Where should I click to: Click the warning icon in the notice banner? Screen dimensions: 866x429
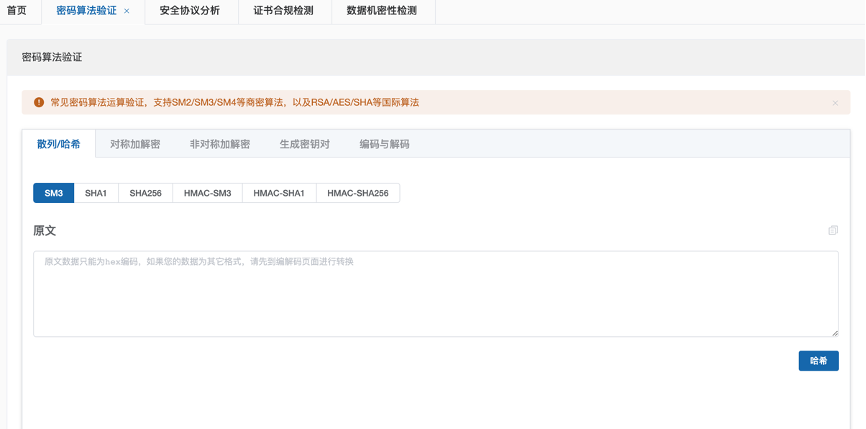39,102
